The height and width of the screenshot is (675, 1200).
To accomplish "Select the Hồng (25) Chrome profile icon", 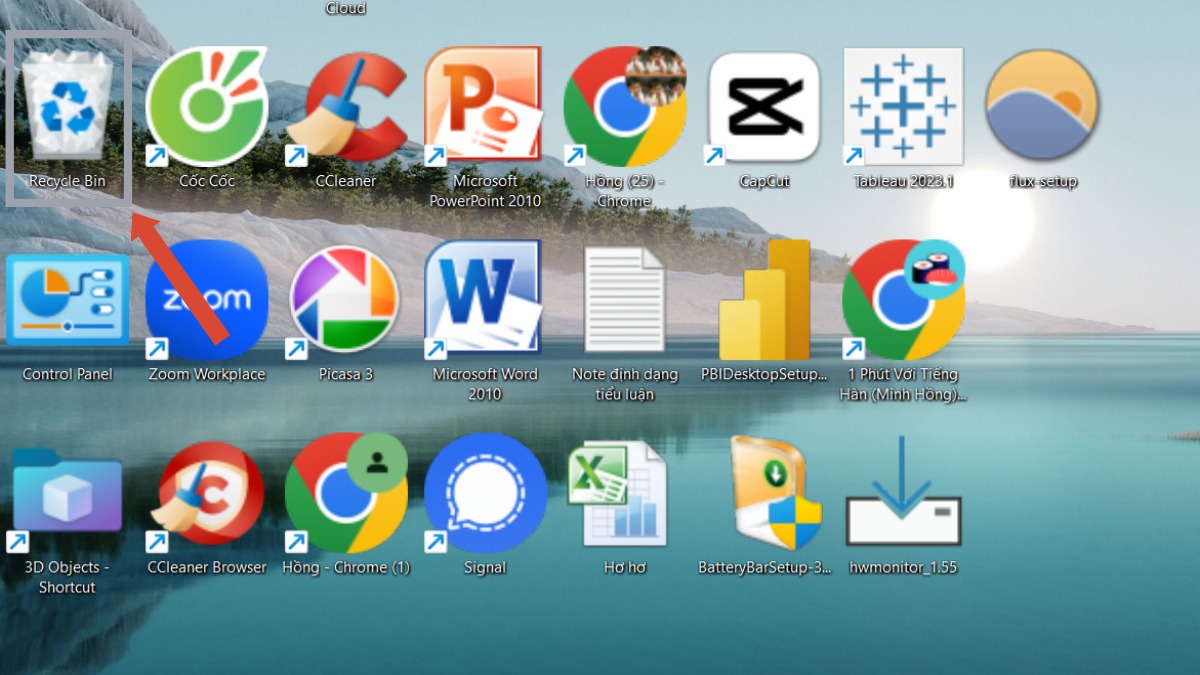I will tap(625, 106).
